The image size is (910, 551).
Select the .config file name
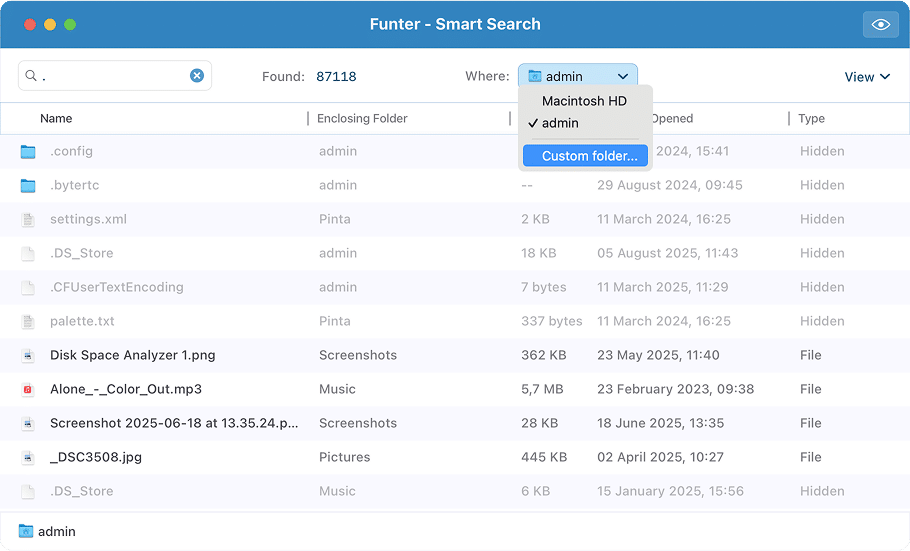pos(71,151)
